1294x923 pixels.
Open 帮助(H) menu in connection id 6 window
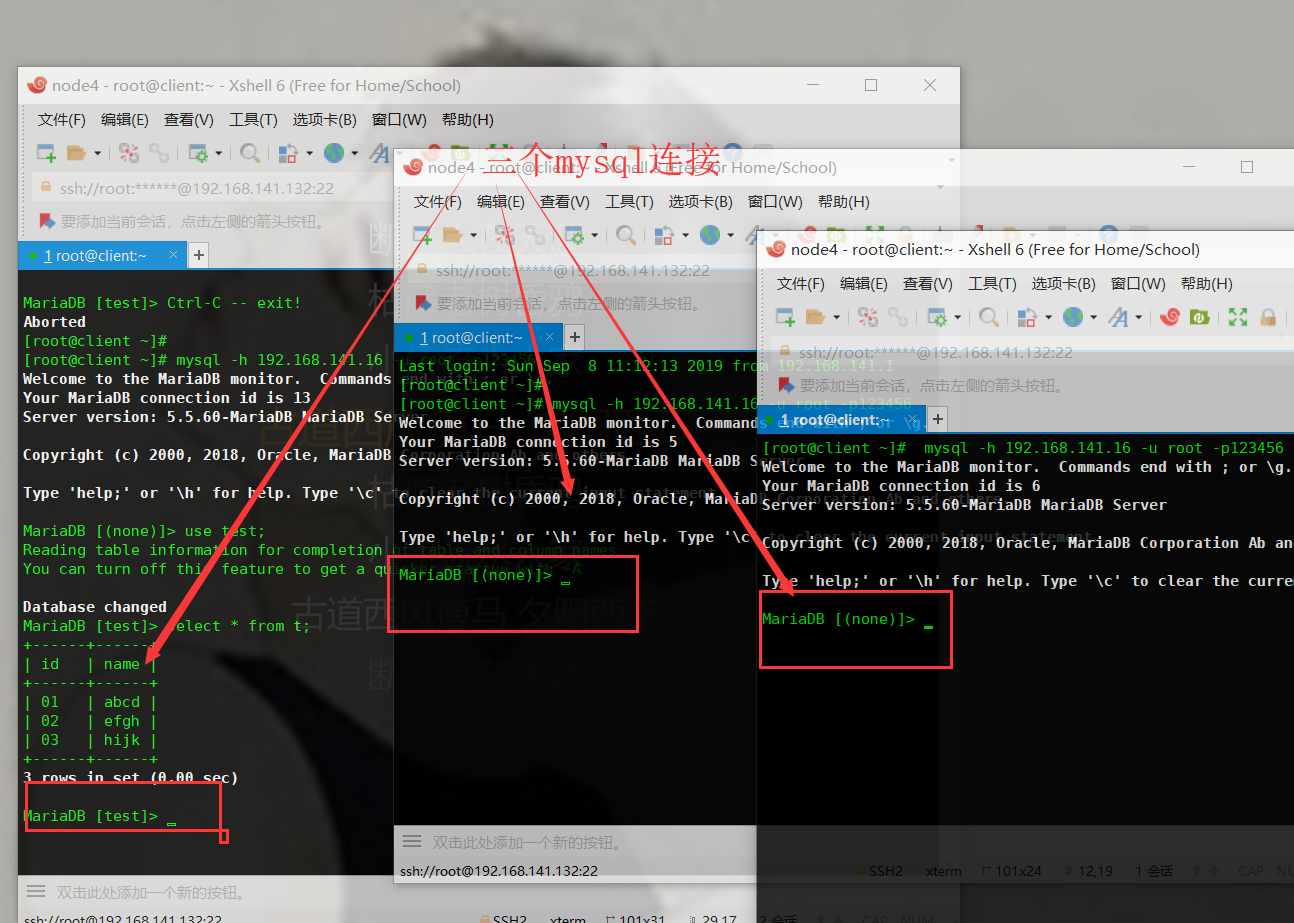coord(1206,284)
